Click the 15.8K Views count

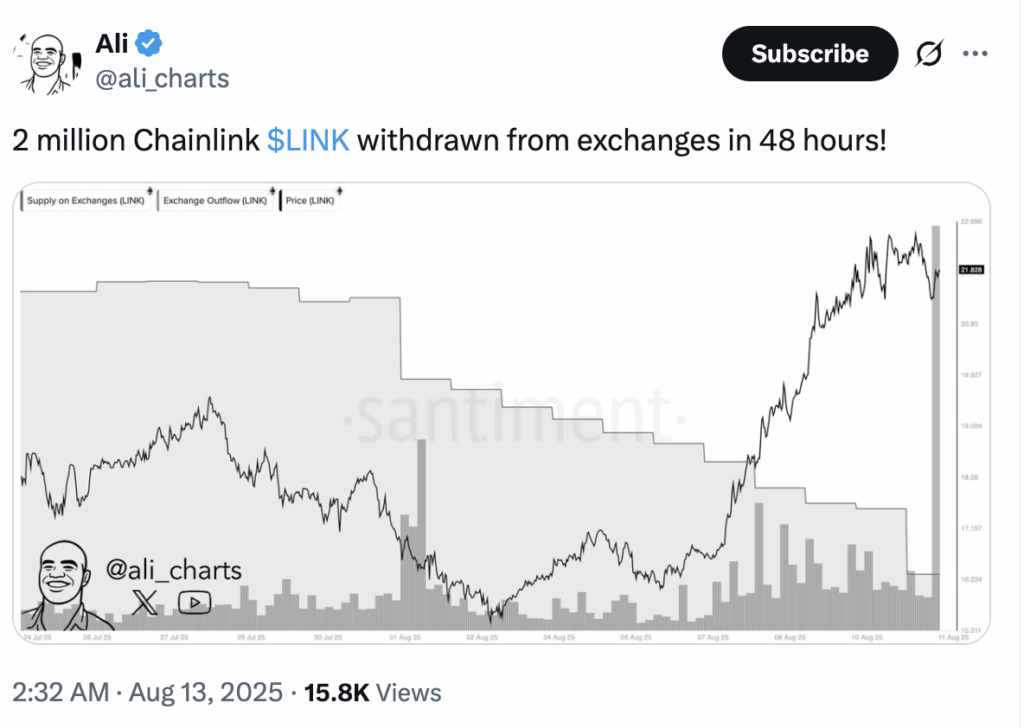tap(372, 693)
